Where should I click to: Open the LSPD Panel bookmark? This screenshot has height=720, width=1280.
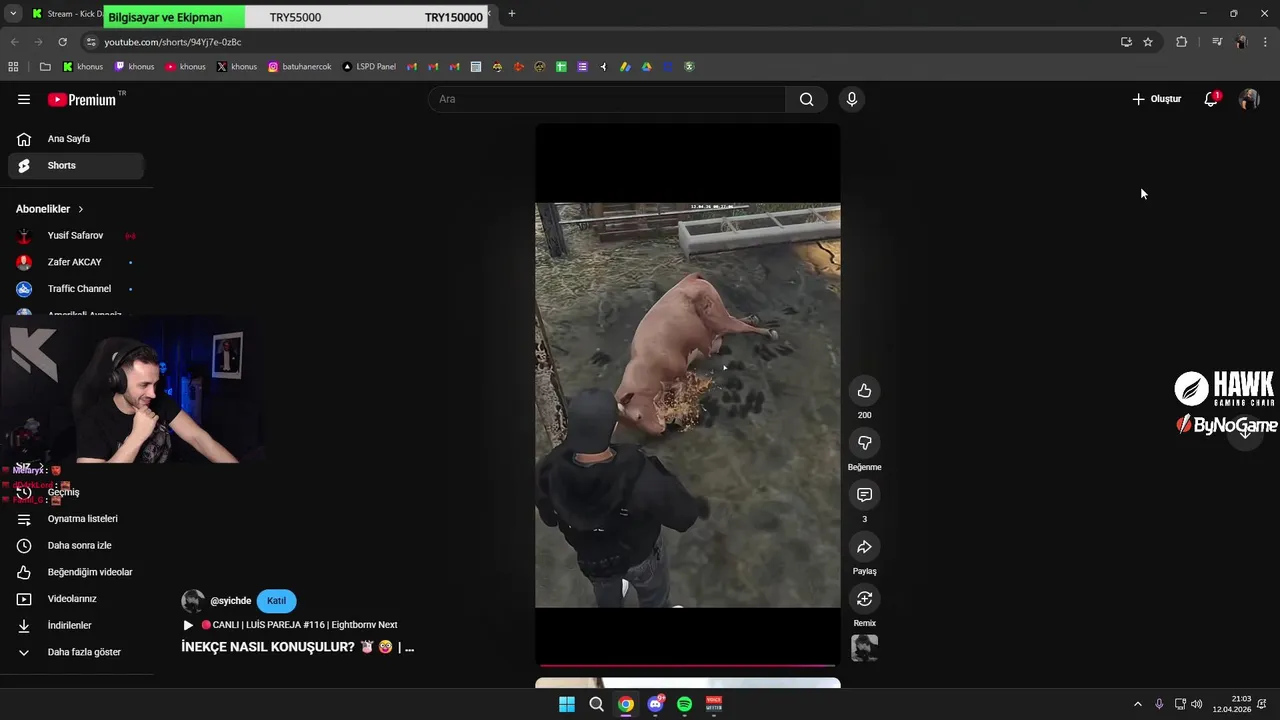pyautogui.click(x=368, y=67)
